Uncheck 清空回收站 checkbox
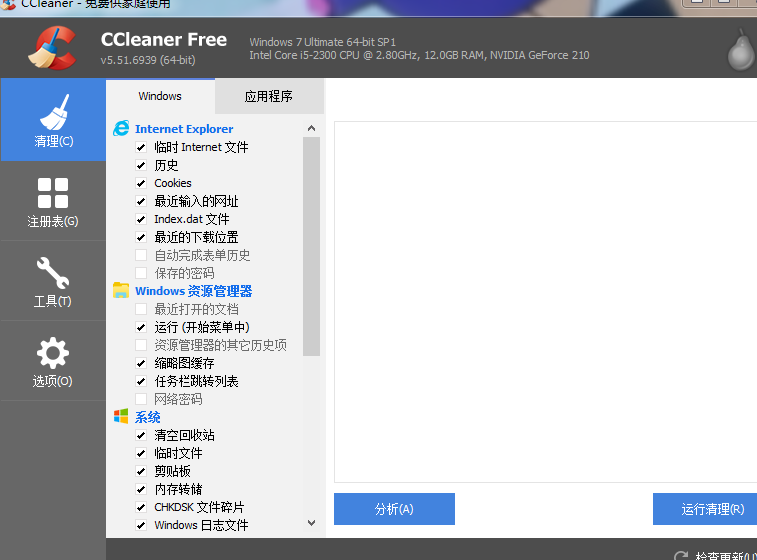 [141, 435]
